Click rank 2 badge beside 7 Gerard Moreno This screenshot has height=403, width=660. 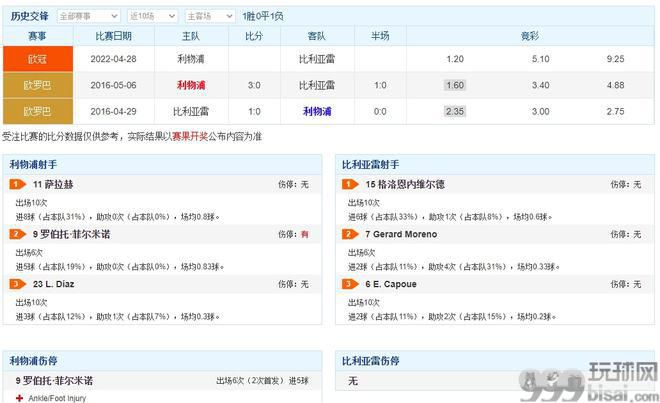tap(350, 234)
